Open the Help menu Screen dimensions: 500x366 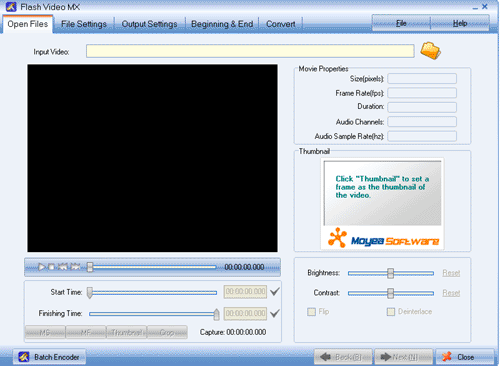coord(460,23)
